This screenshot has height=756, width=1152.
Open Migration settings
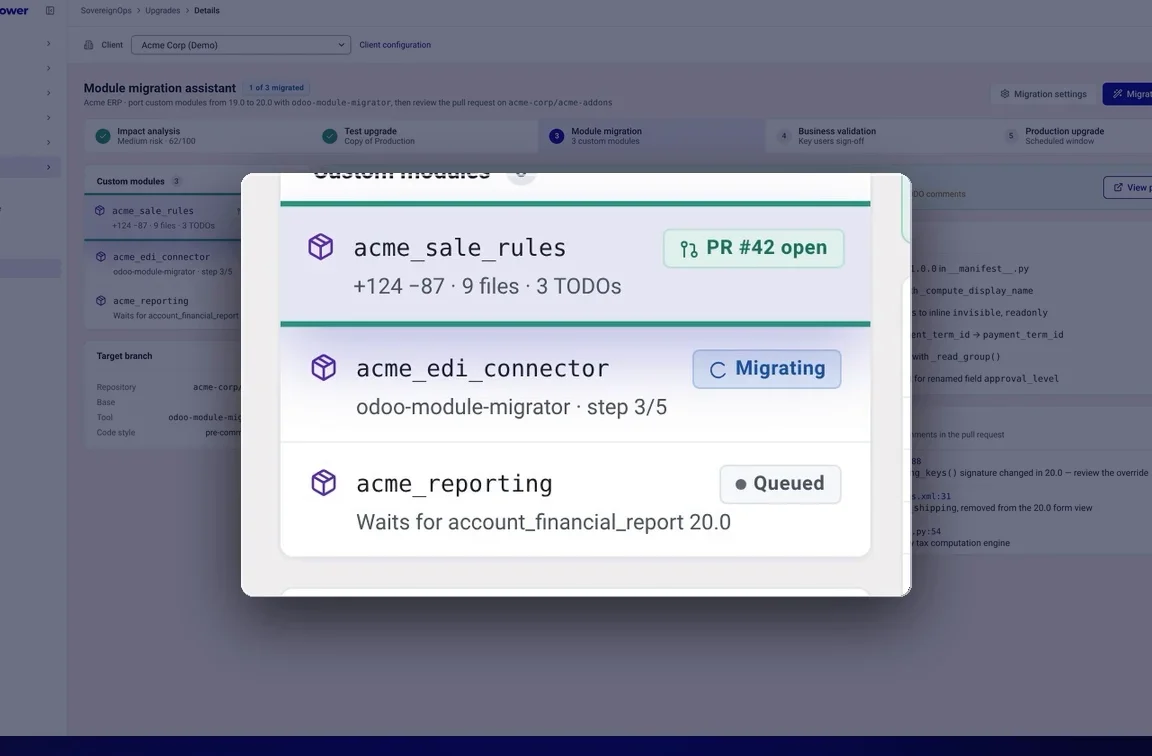[x=1043, y=94]
